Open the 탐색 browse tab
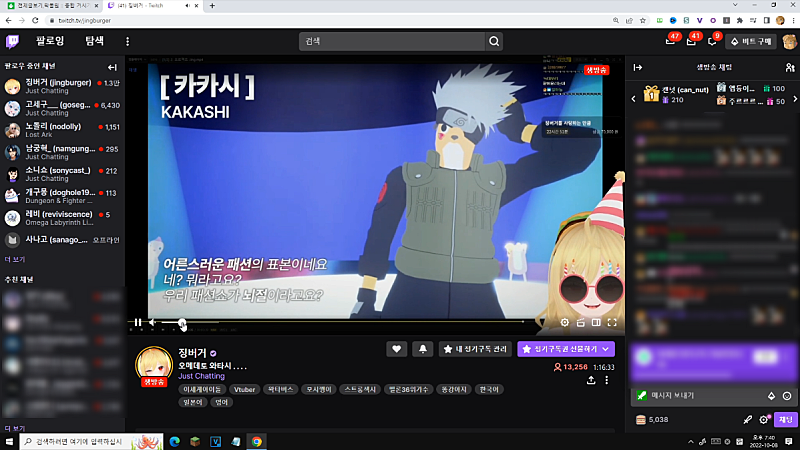800x450 pixels. pos(95,41)
